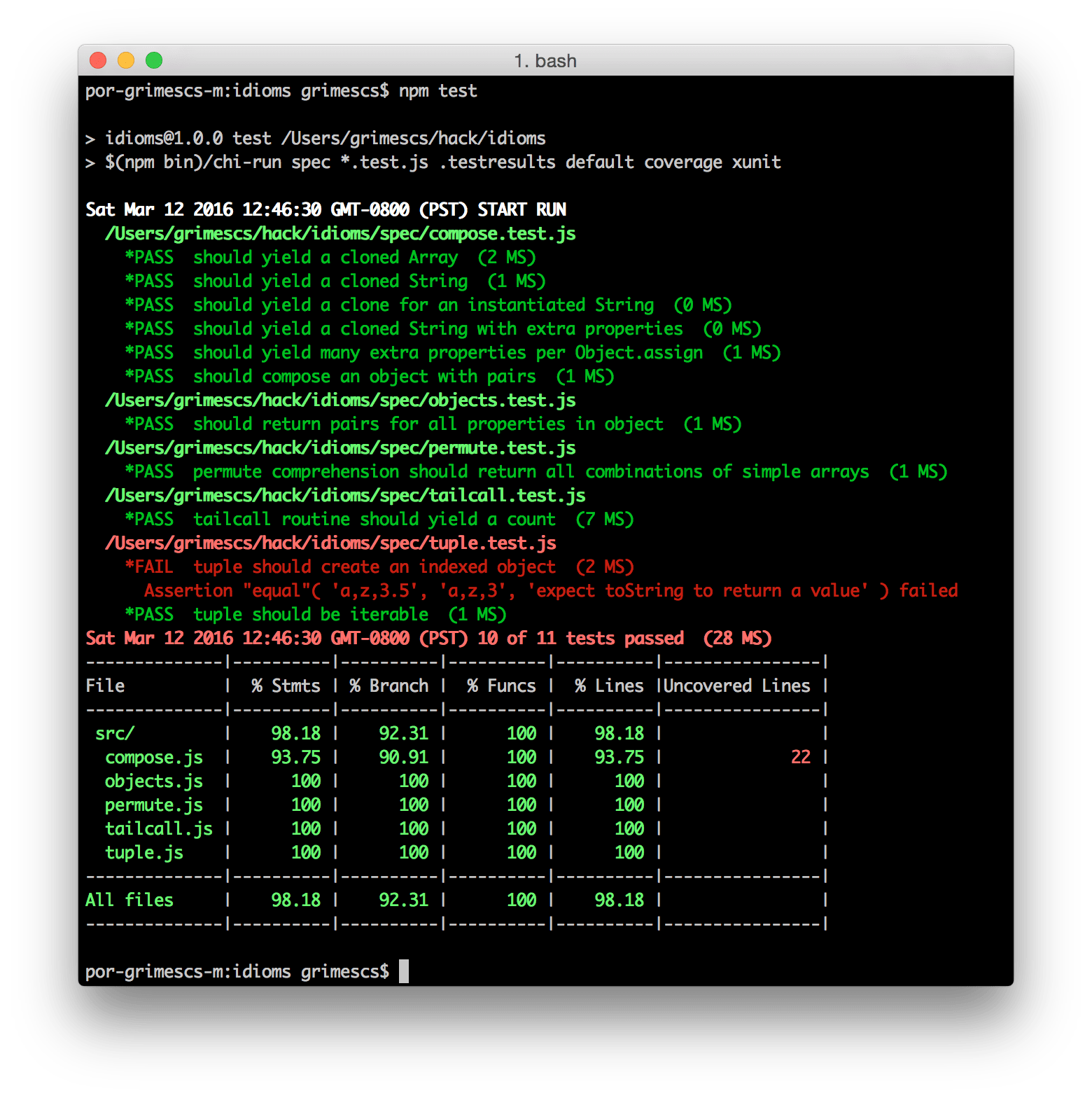Click the 'Uncovered Lines' column header
The width and height of the screenshot is (1092, 1098).
[x=737, y=686]
